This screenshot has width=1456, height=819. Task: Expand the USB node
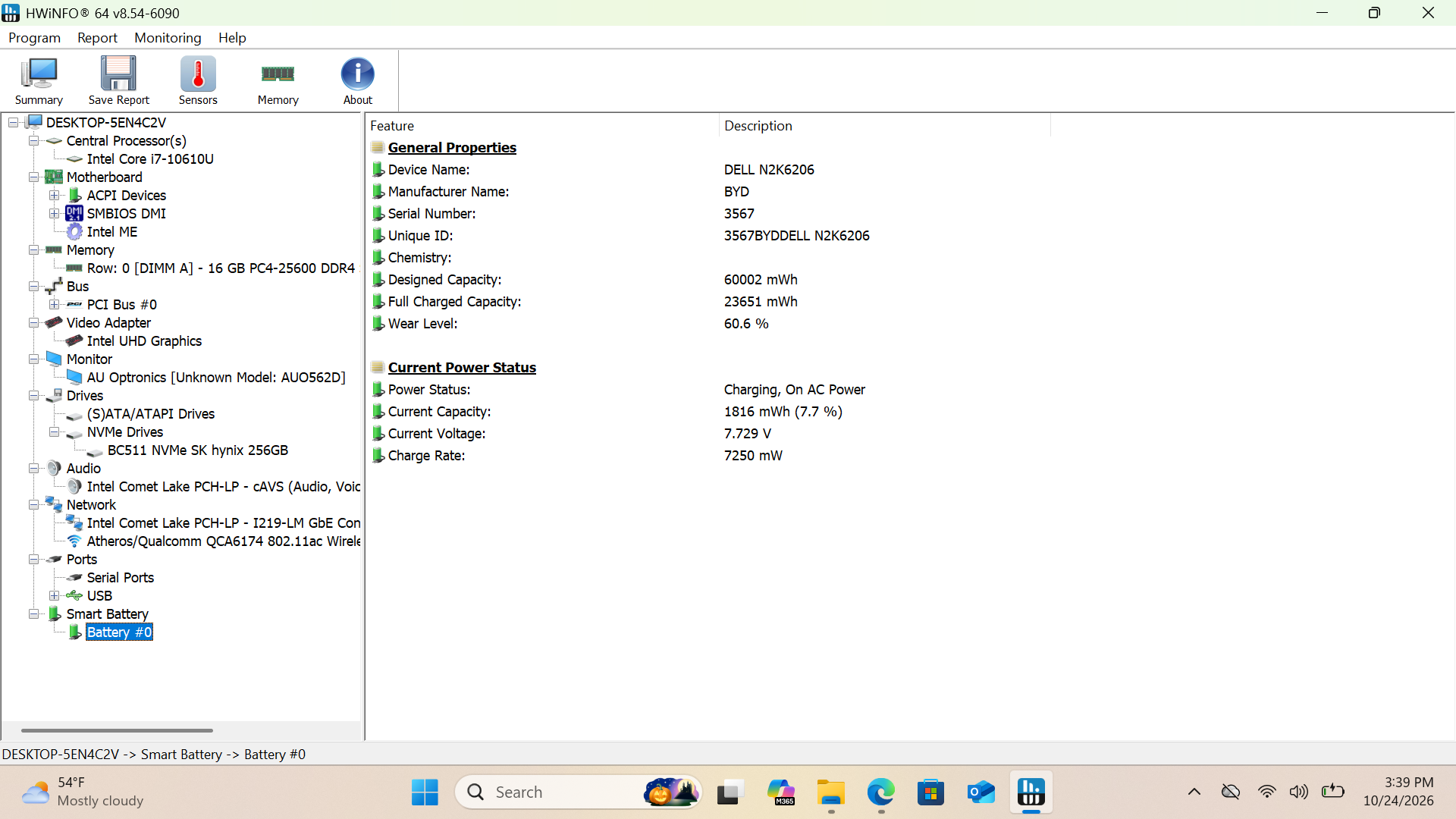pos(54,596)
